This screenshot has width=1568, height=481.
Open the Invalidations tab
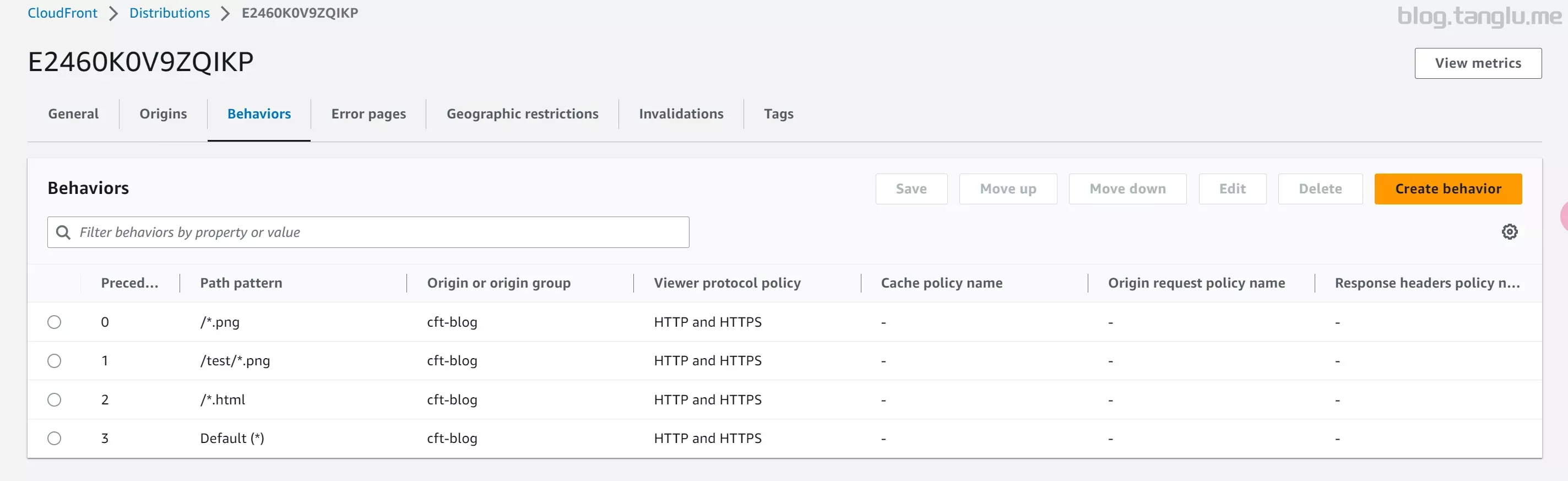(681, 114)
